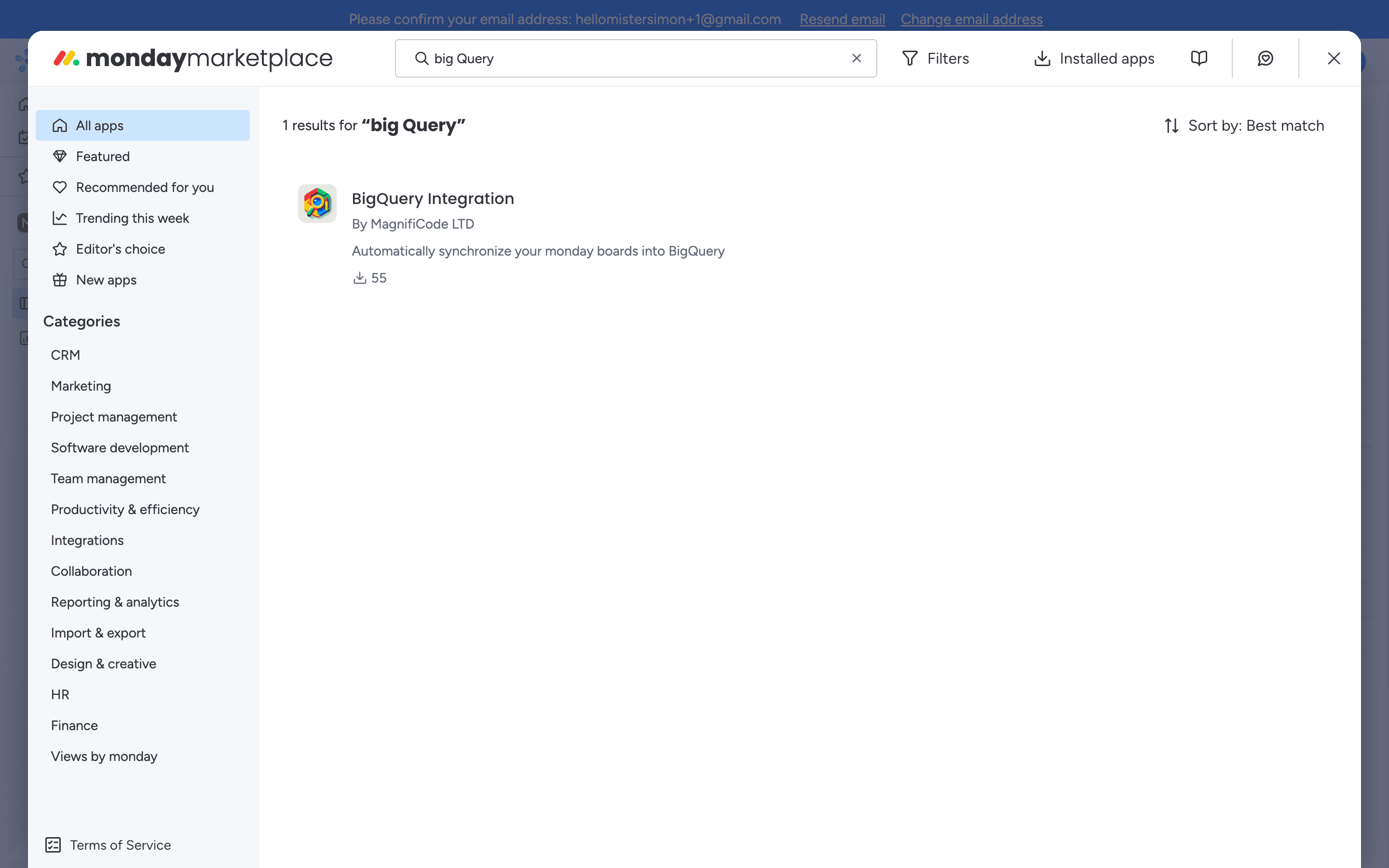Select Editor's choice section

(120, 249)
